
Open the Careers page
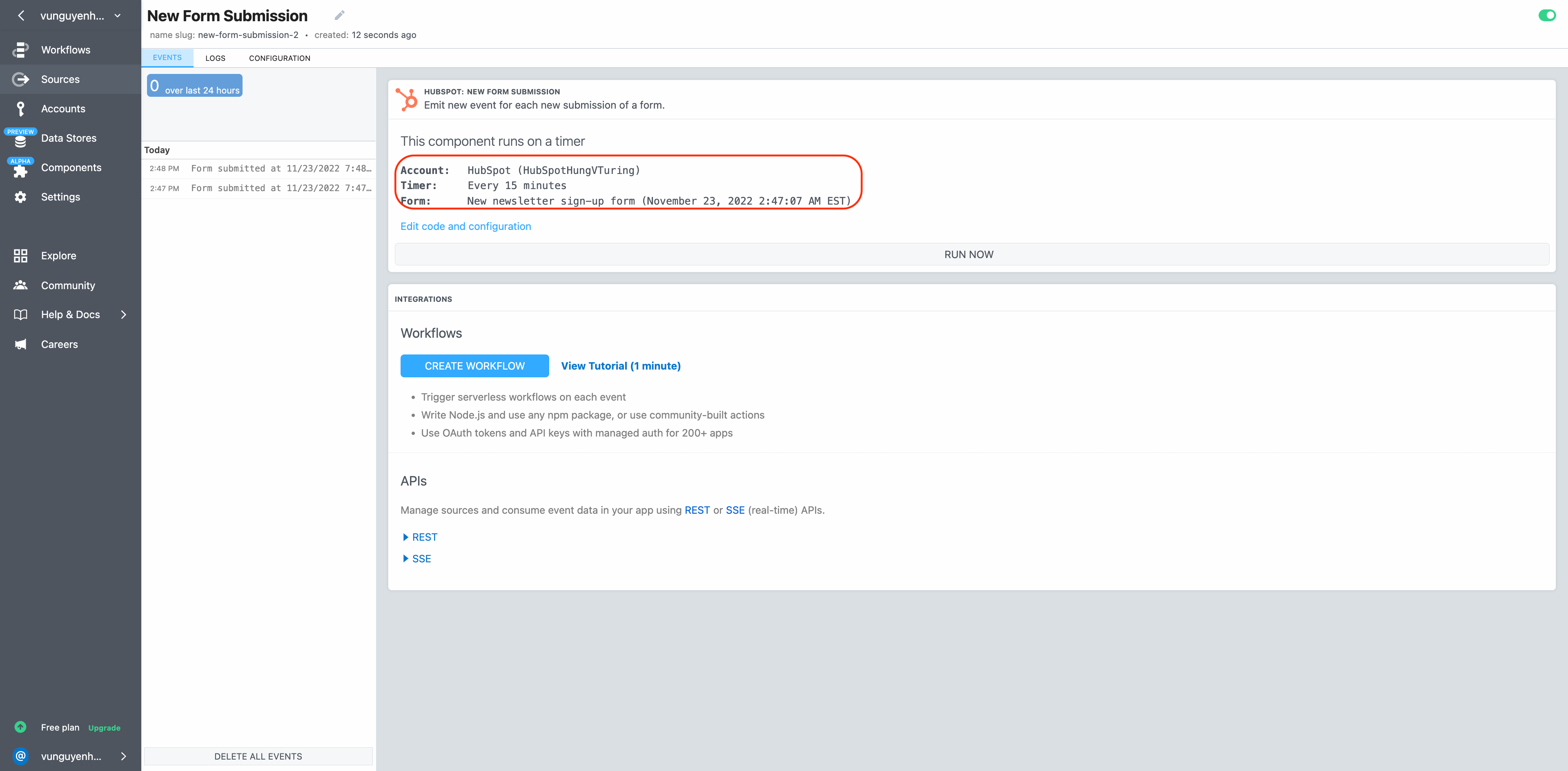[59, 344]
